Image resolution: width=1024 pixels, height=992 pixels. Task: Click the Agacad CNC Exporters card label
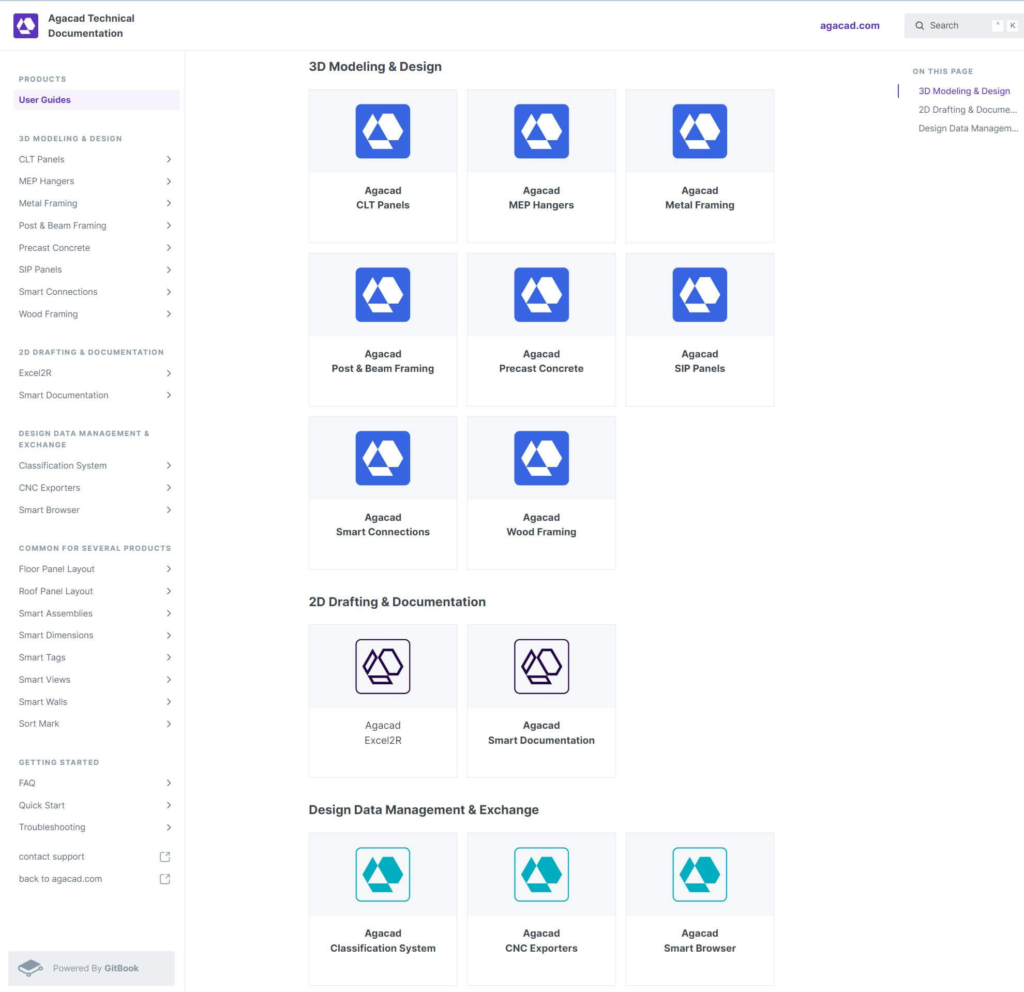click(x=541, y=940)
